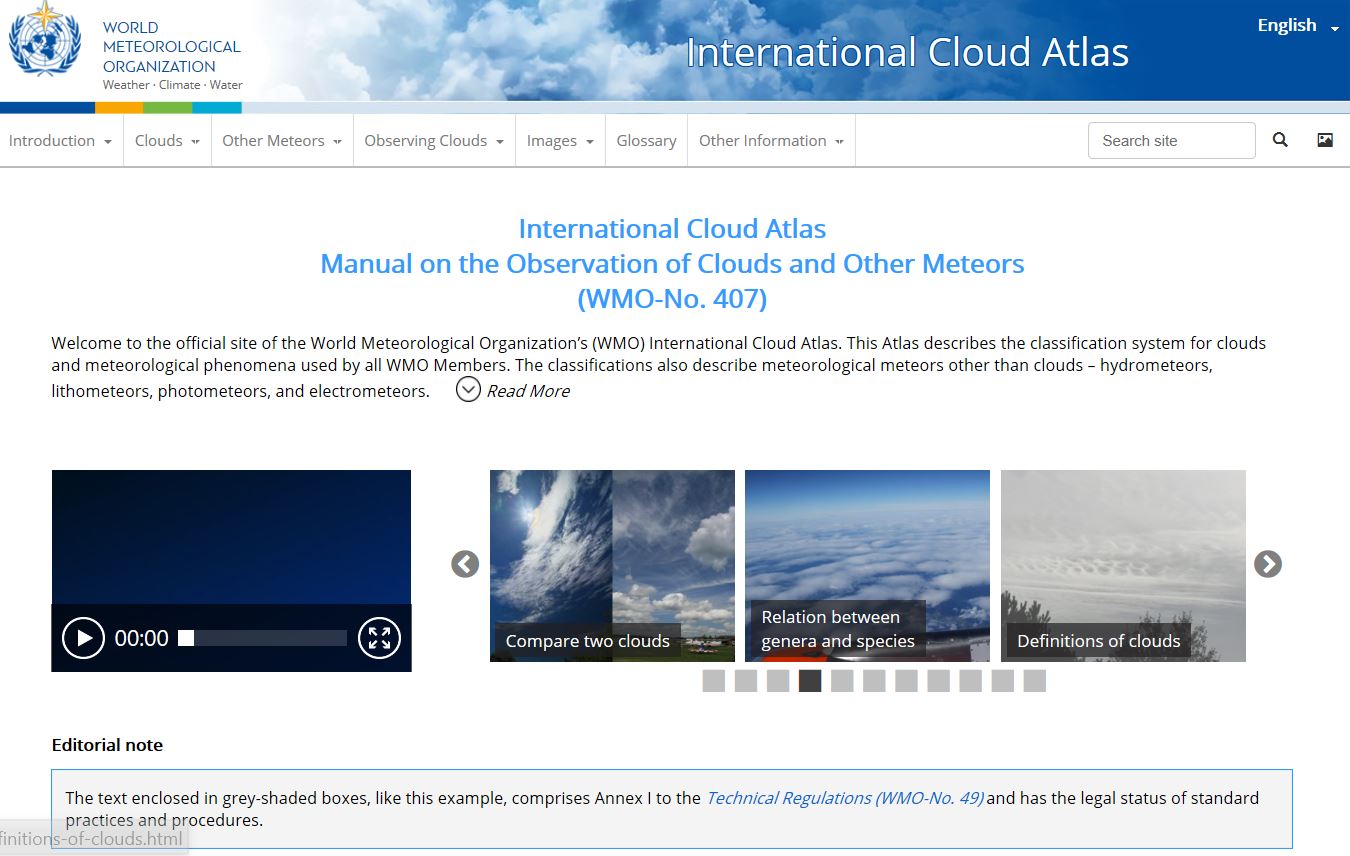Select the sixth carousel page indicator

point(874,681)
